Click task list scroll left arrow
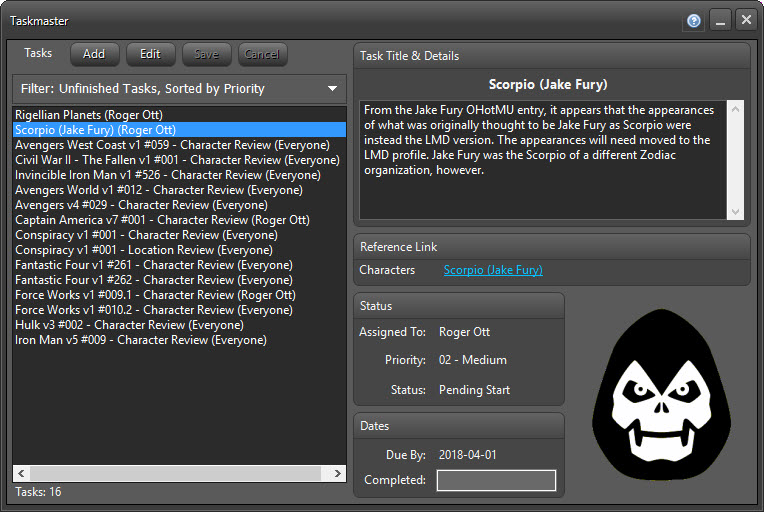764x512 pixels. 21,474
